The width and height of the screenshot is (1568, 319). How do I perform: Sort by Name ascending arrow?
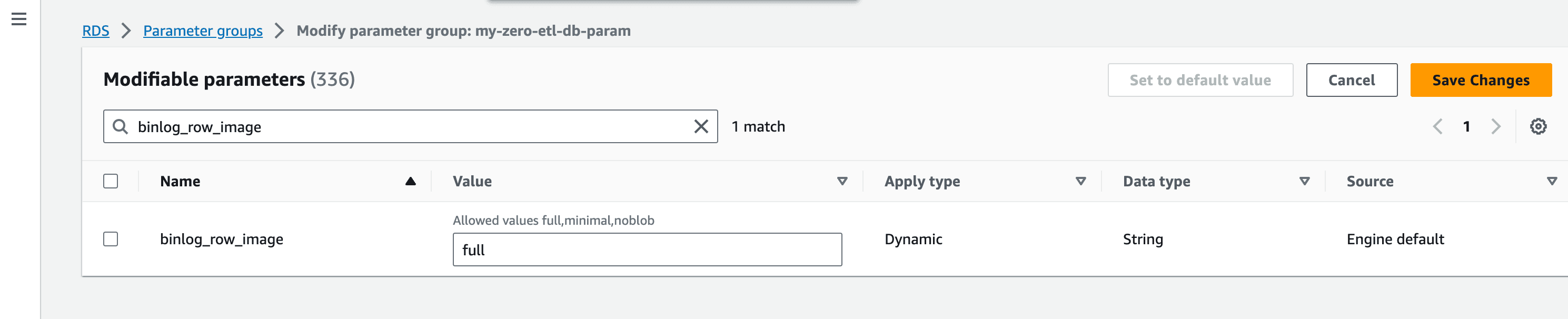click(x=410, y=182)
